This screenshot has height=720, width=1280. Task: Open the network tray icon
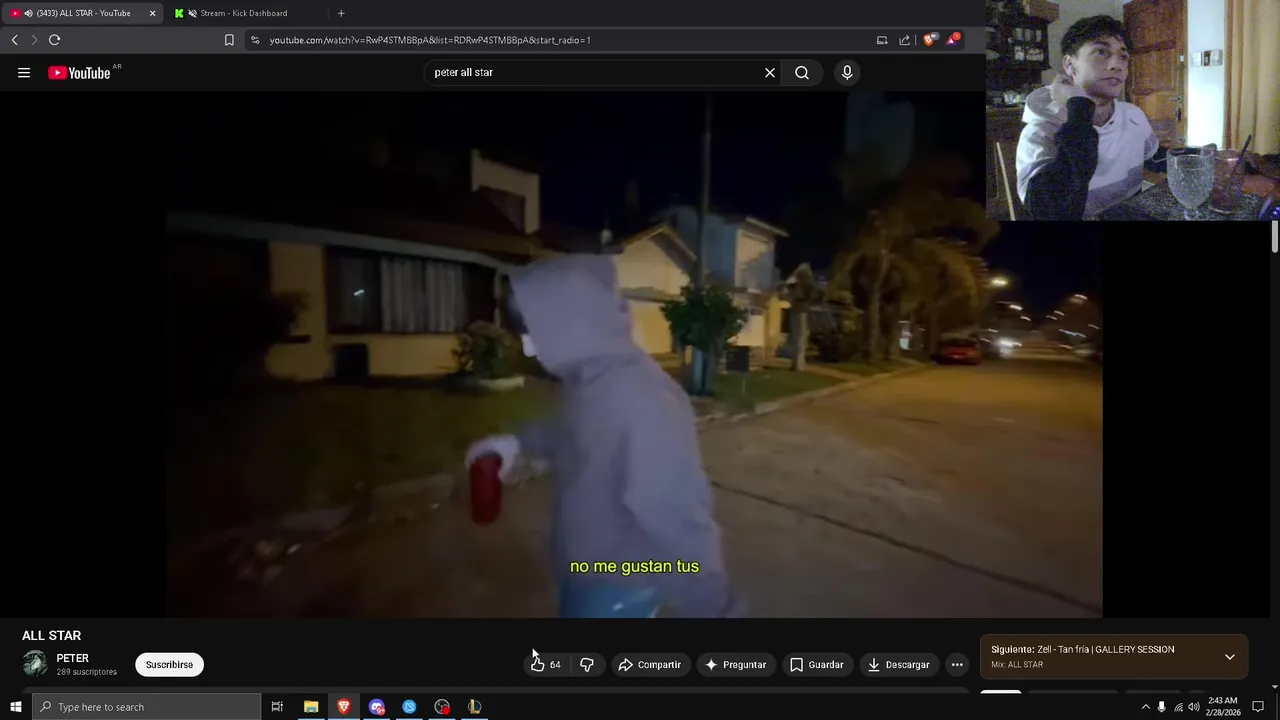coord(1177,707)
